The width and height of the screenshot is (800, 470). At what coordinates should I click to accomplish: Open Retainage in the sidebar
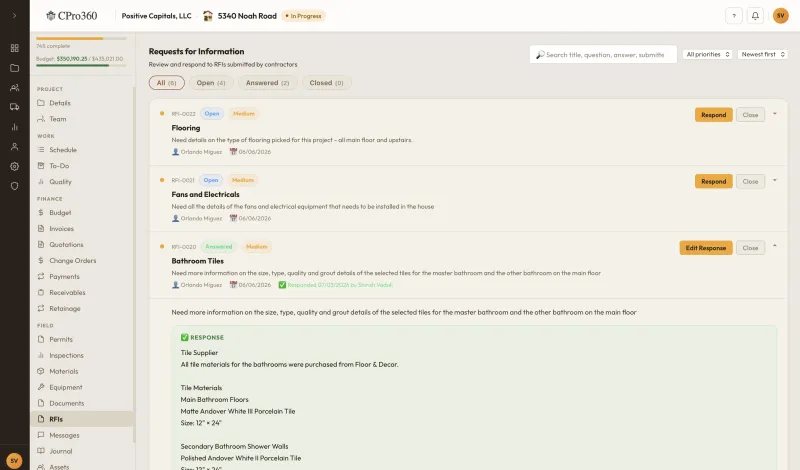82,308
